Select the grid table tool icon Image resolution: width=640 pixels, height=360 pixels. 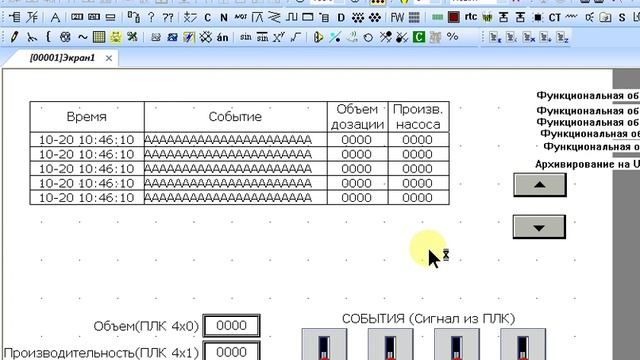(x=99, y=37)
